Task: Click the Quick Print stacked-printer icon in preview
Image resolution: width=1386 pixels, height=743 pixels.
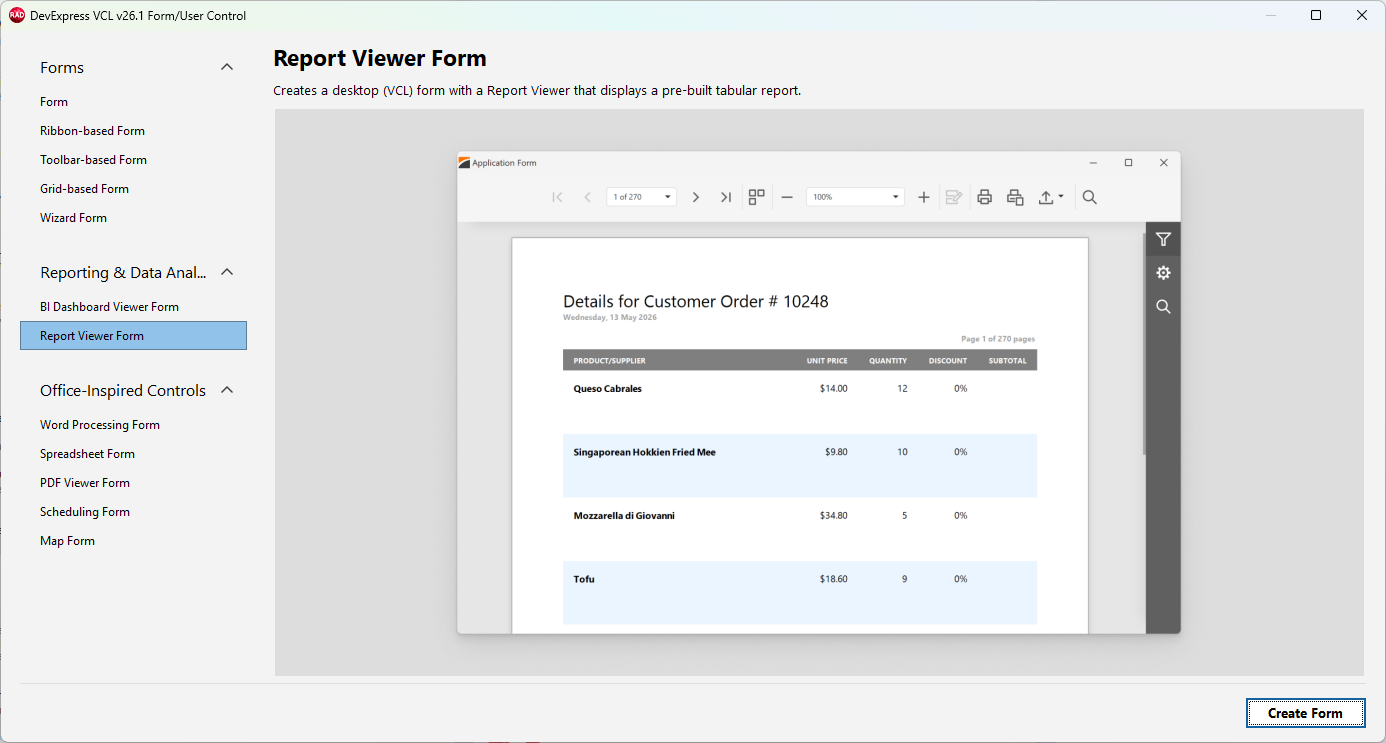Action: tap(1015, 197)
